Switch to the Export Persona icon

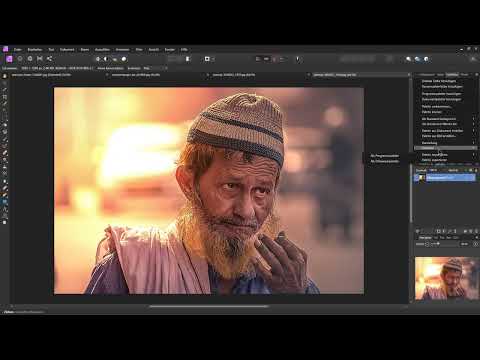click(49, 59)
